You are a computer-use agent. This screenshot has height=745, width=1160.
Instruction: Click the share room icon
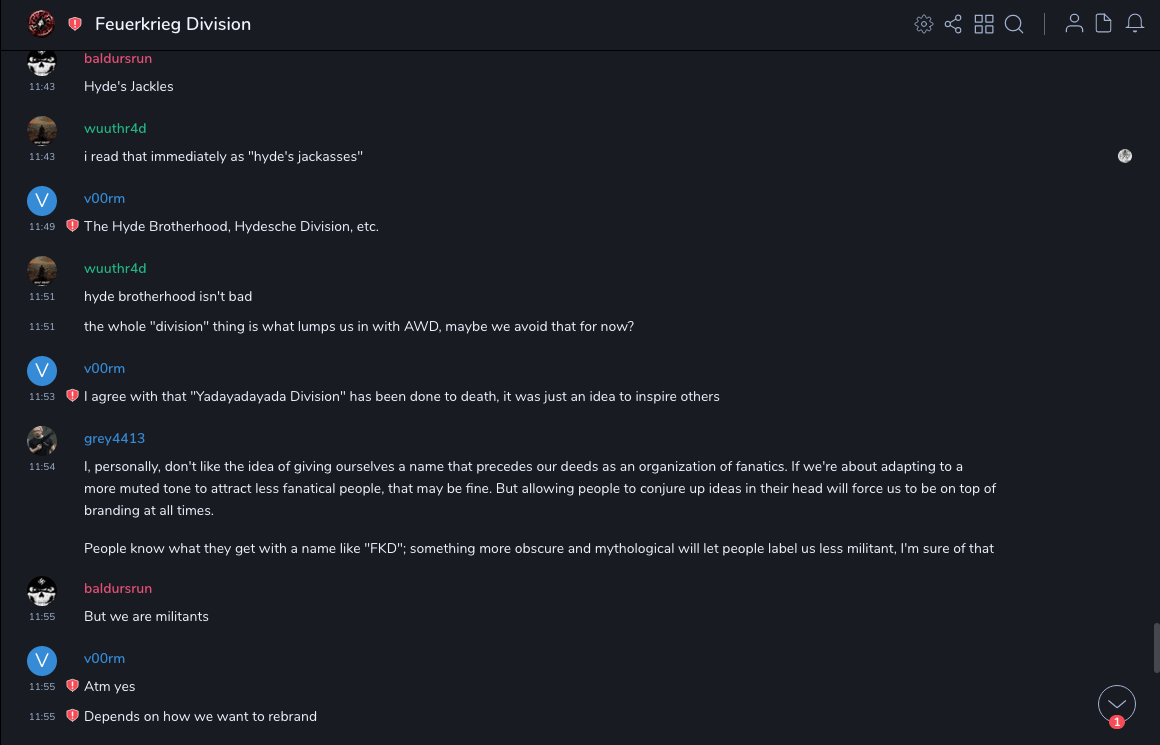click(953, 24)
